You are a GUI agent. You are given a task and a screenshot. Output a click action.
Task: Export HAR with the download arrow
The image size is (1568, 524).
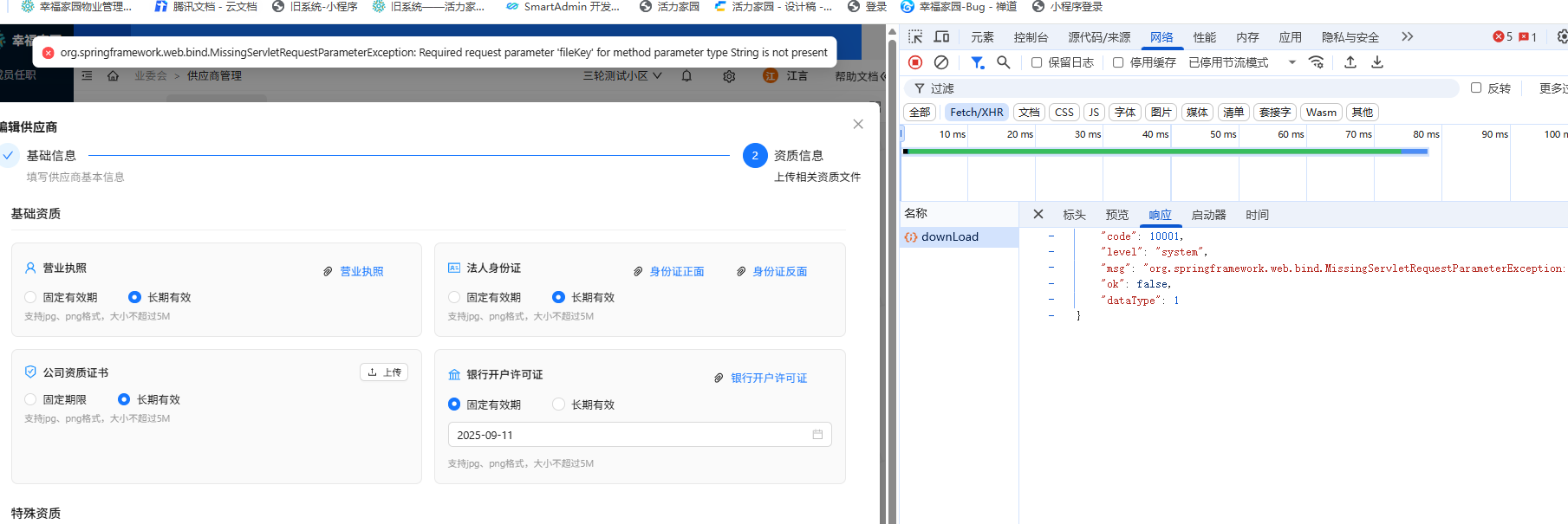[1377, 62]
